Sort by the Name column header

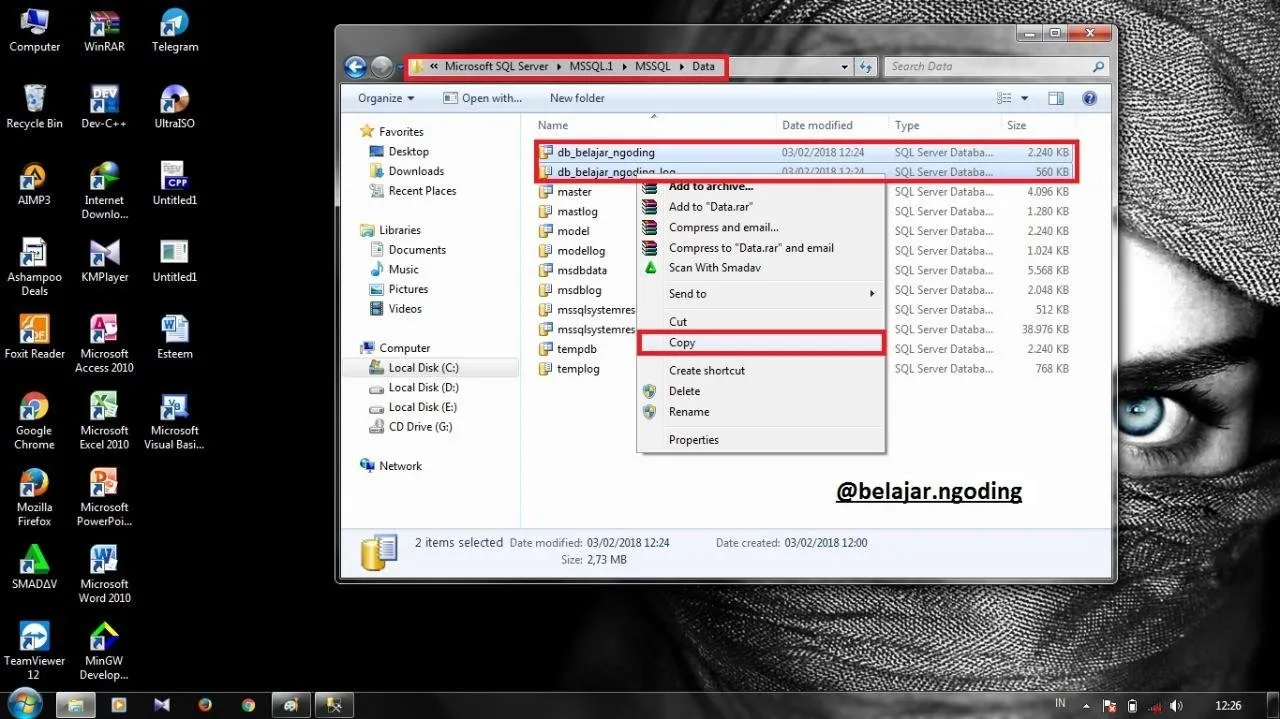coord(653,125)
